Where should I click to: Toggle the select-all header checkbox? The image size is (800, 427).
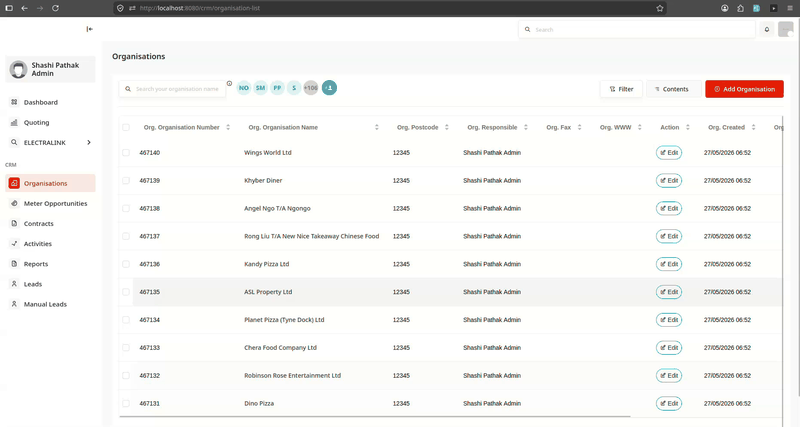point(126,127)
